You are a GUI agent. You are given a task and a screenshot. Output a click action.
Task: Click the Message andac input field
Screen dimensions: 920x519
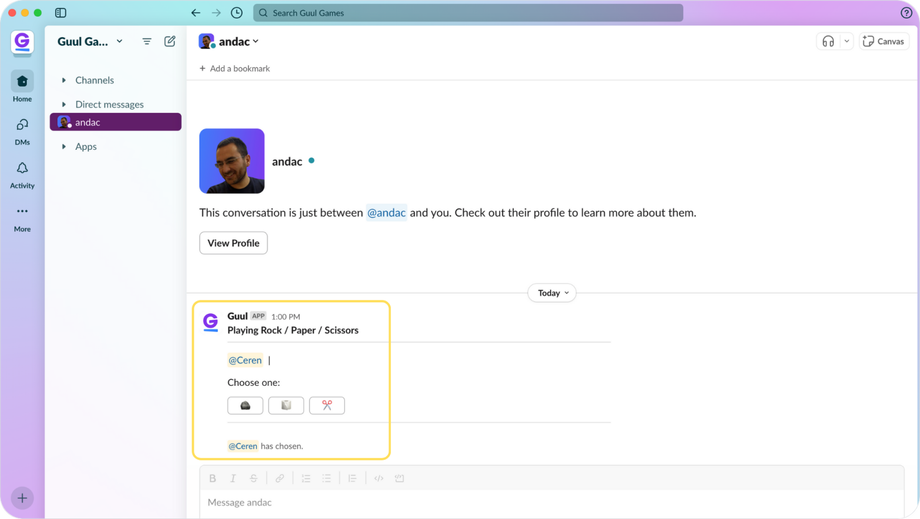coord(552,503)
